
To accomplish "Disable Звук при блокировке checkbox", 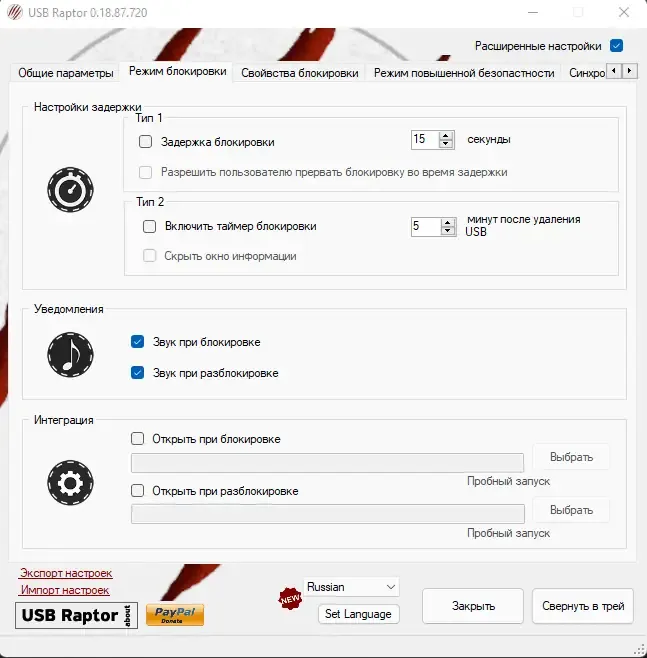I will (137, 342).
